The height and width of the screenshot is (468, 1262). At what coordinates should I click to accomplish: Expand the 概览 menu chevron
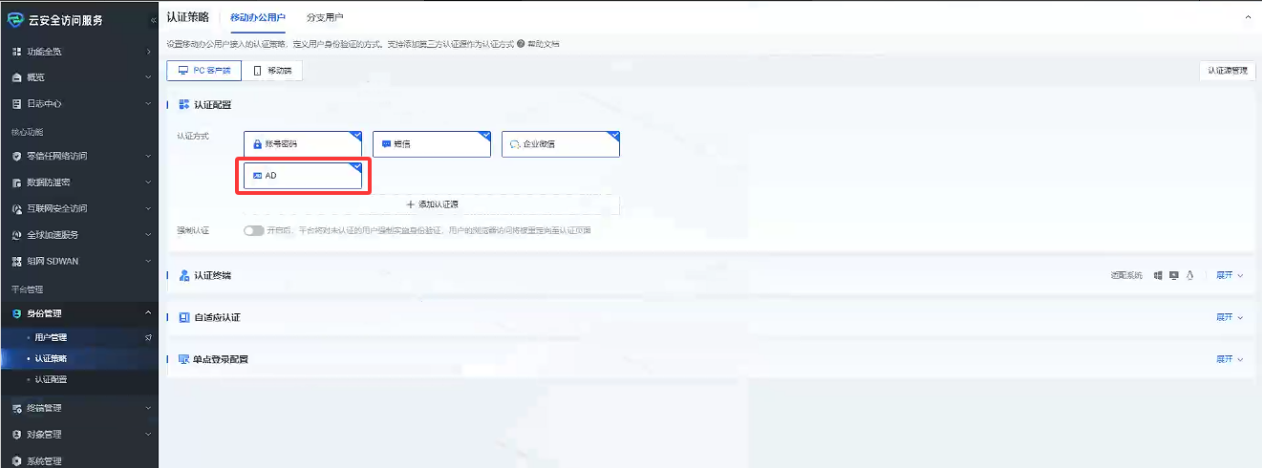[x=148, y=77]
